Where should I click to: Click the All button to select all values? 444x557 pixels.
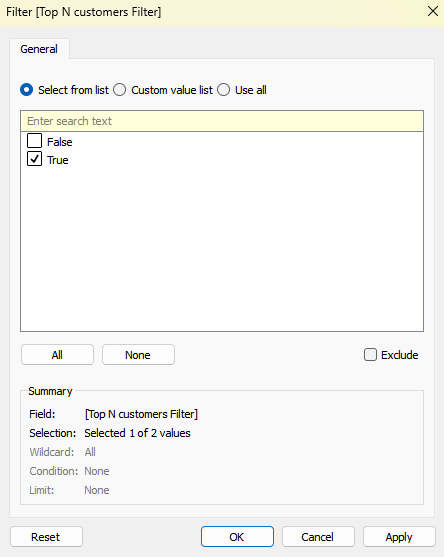click(x=57, y=355)
